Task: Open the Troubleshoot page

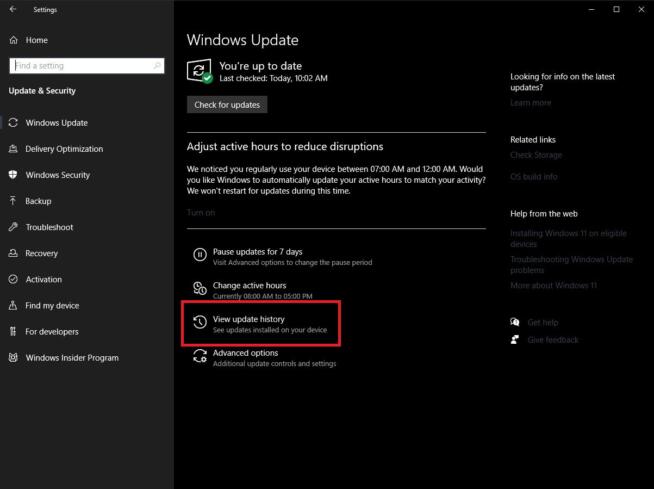Action: (x=49, y=227)
